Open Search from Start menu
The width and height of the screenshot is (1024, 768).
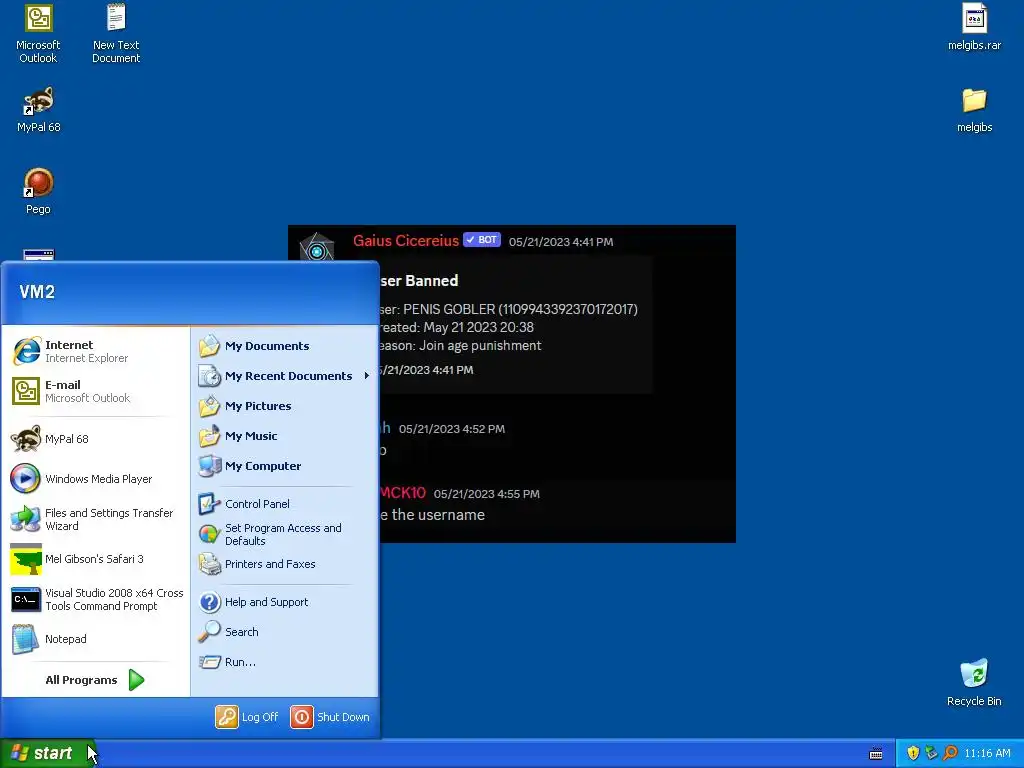[285, 632]
